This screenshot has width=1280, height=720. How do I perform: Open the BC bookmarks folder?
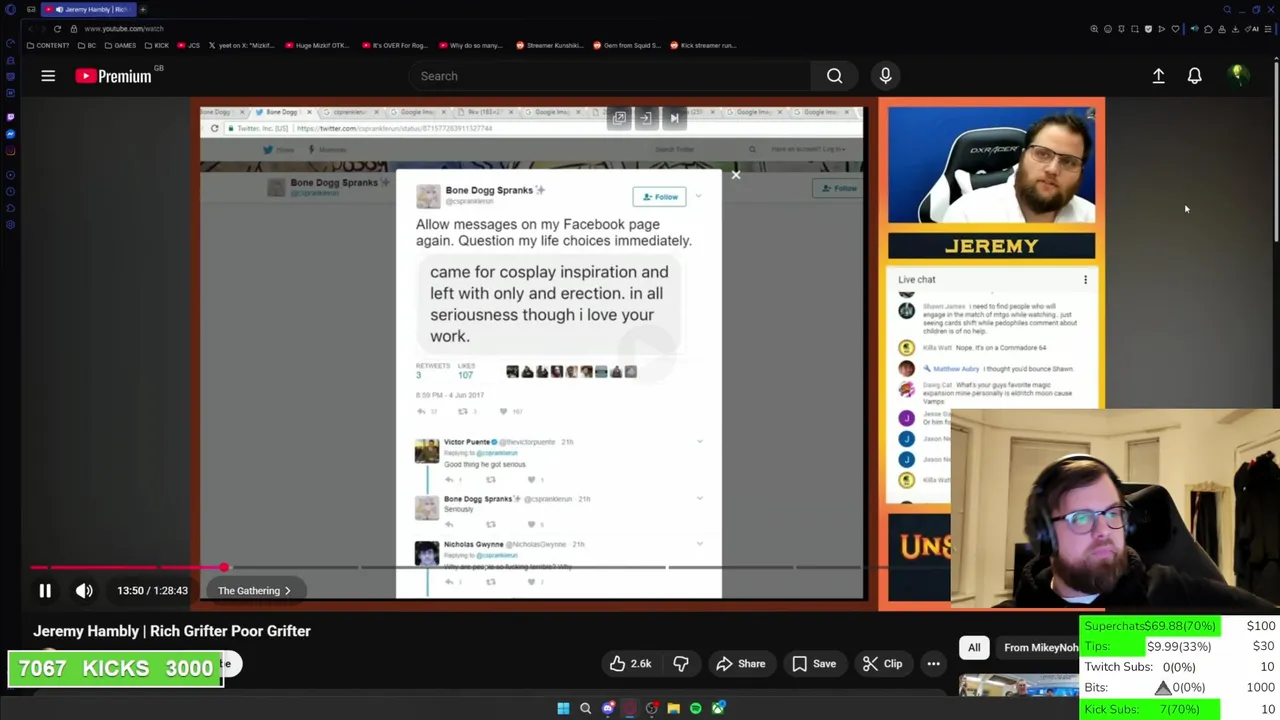point(87,45)
